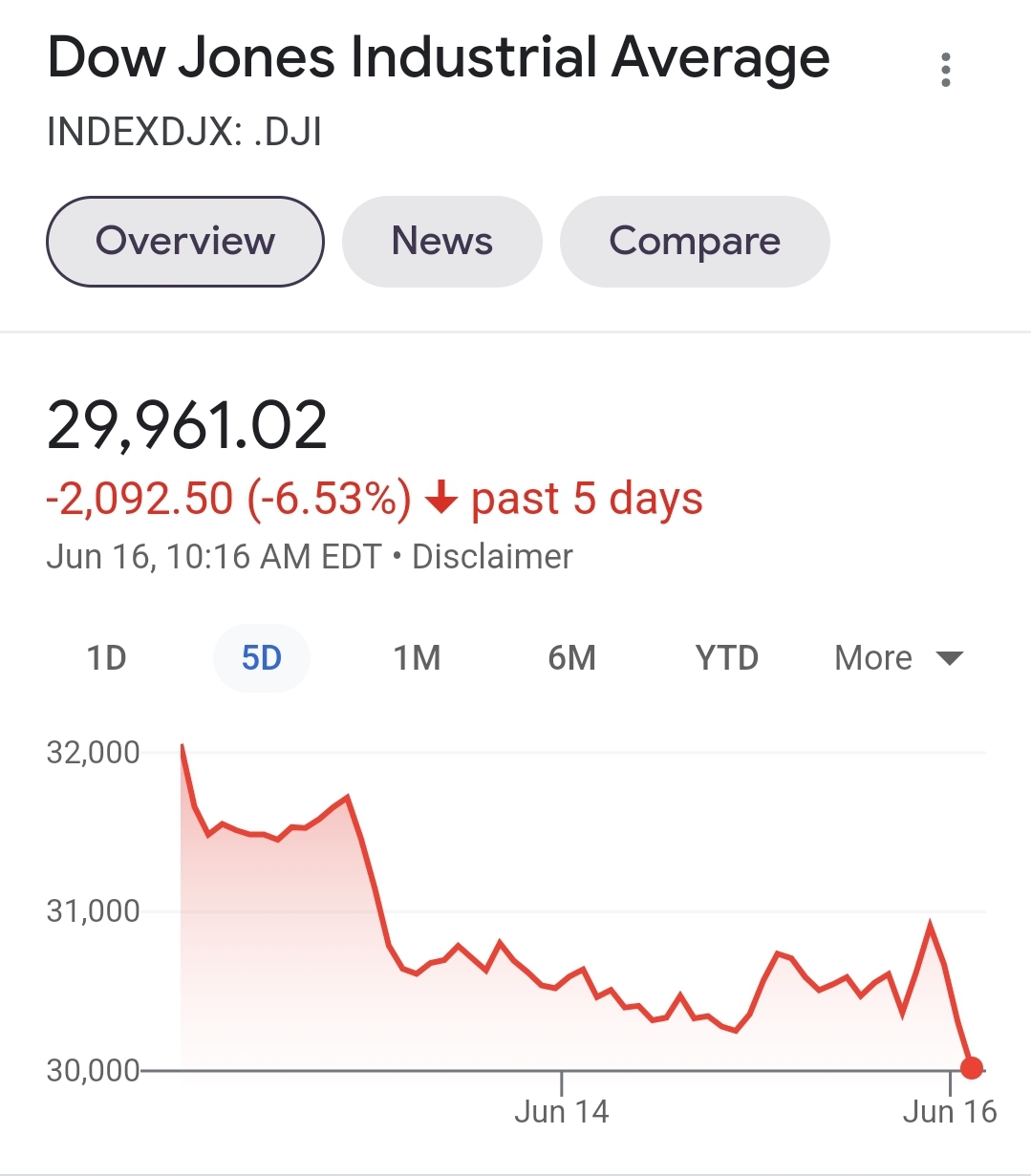Click the price line peak near Jun 16
This screenshot has width=1031, height=1176.
tap(930, 925)
